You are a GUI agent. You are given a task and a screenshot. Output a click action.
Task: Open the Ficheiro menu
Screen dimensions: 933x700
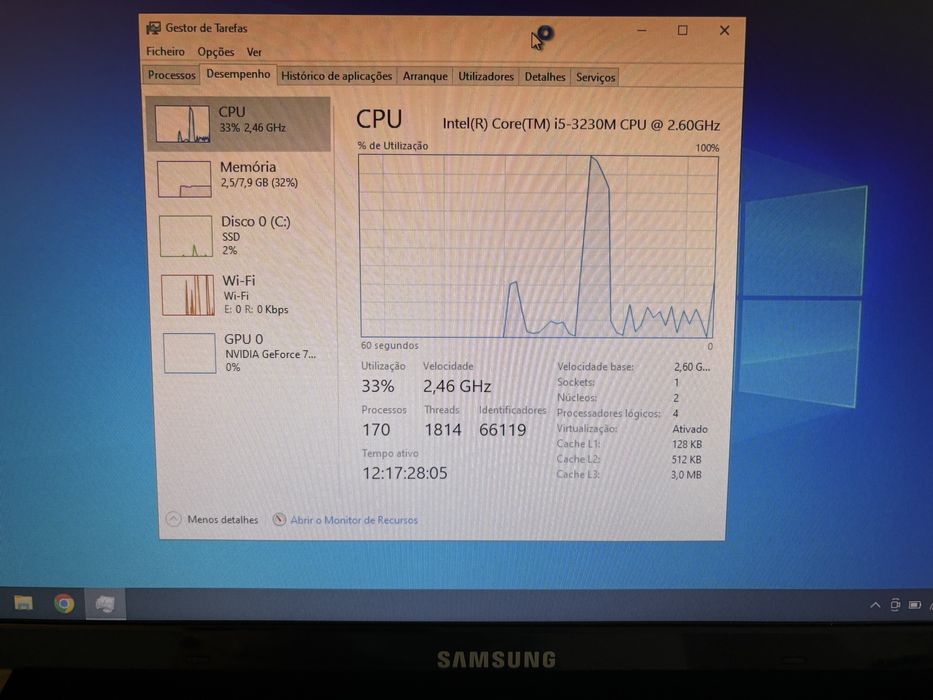click(165, 51)
